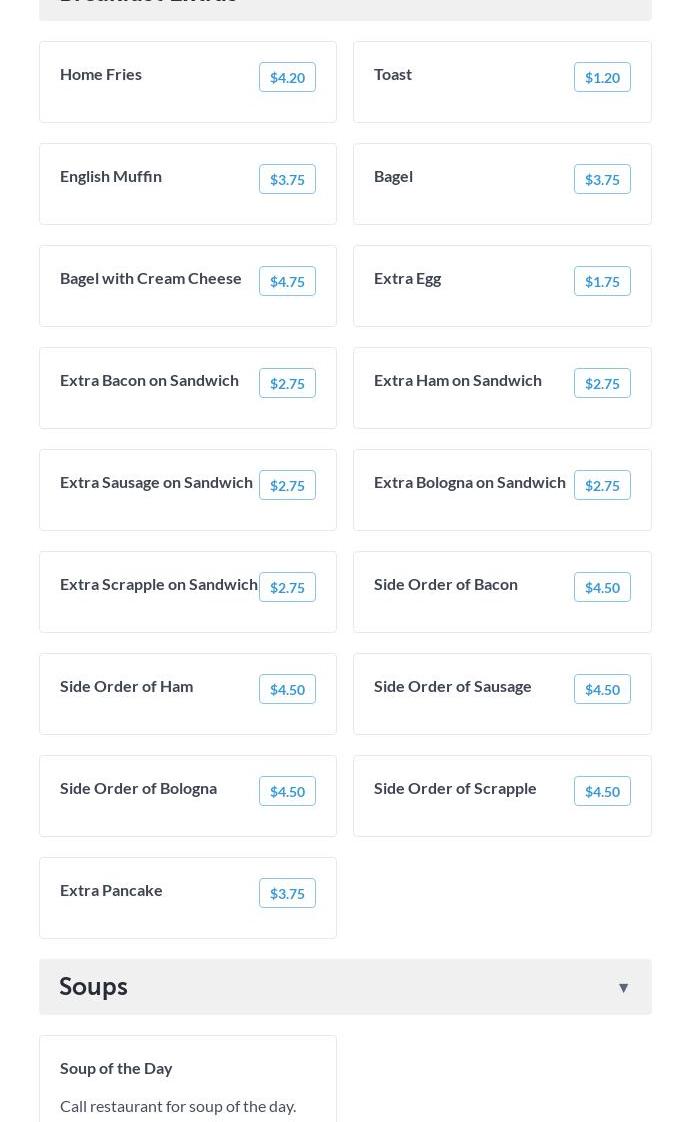The width and height of the screenshot is (690, 1122).
Task: Click the $4.20 Home Fries price button
Action: pos(287,78)
